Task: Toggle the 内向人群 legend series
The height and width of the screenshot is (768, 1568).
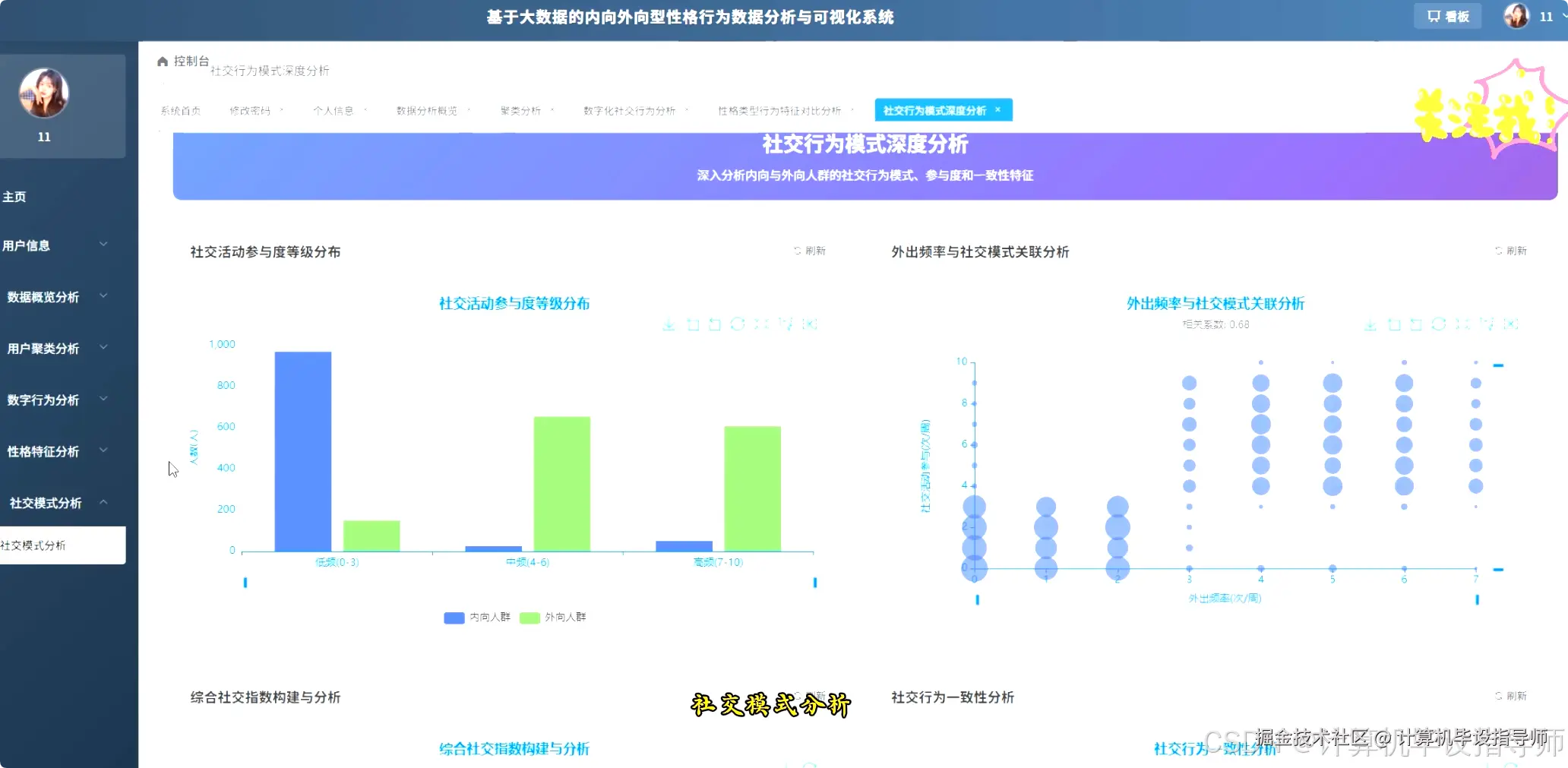Action: 477,618
